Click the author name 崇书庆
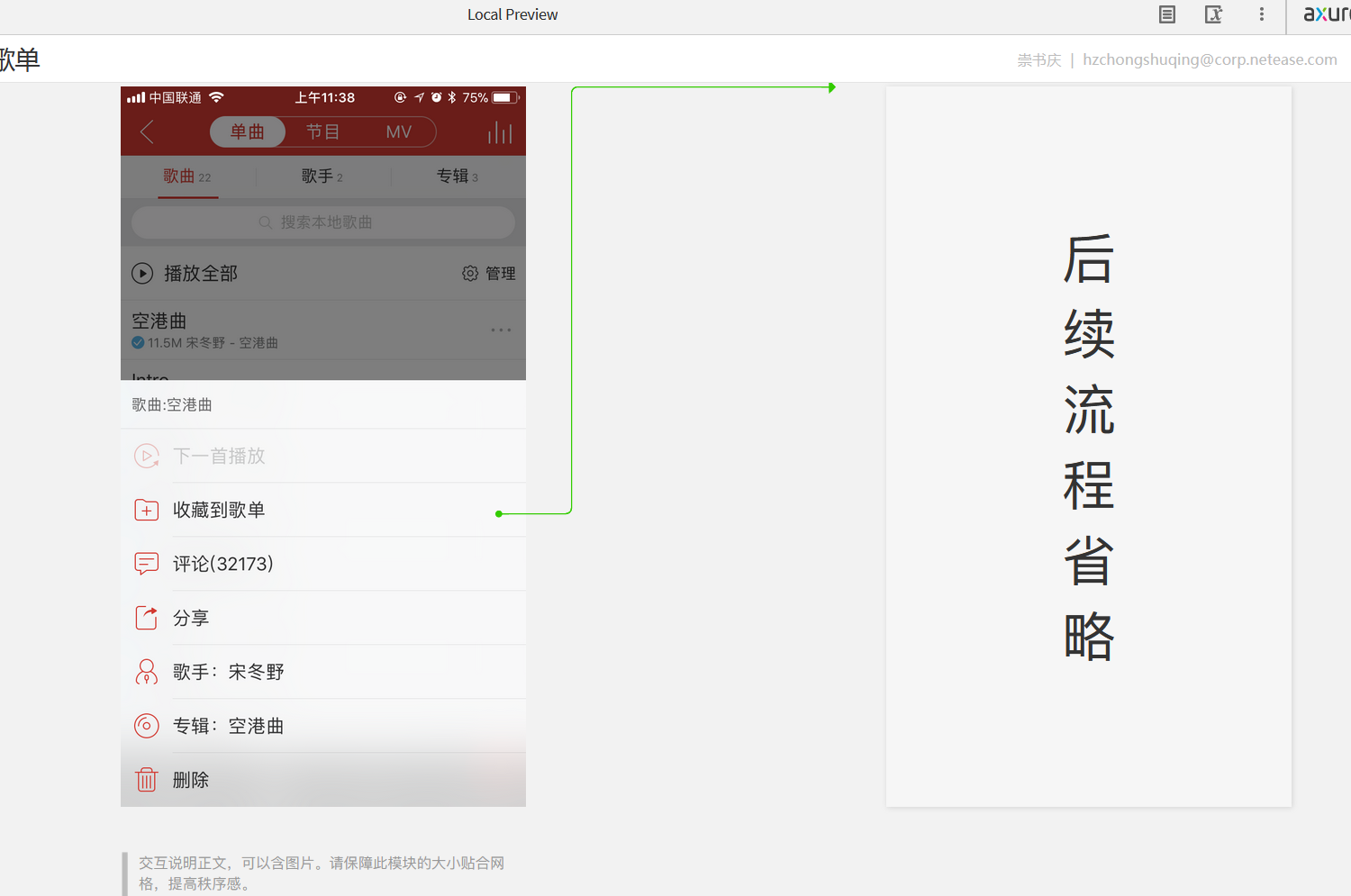The height and width of the screenshot is (896, 1351). click(x=1039, y=60)
